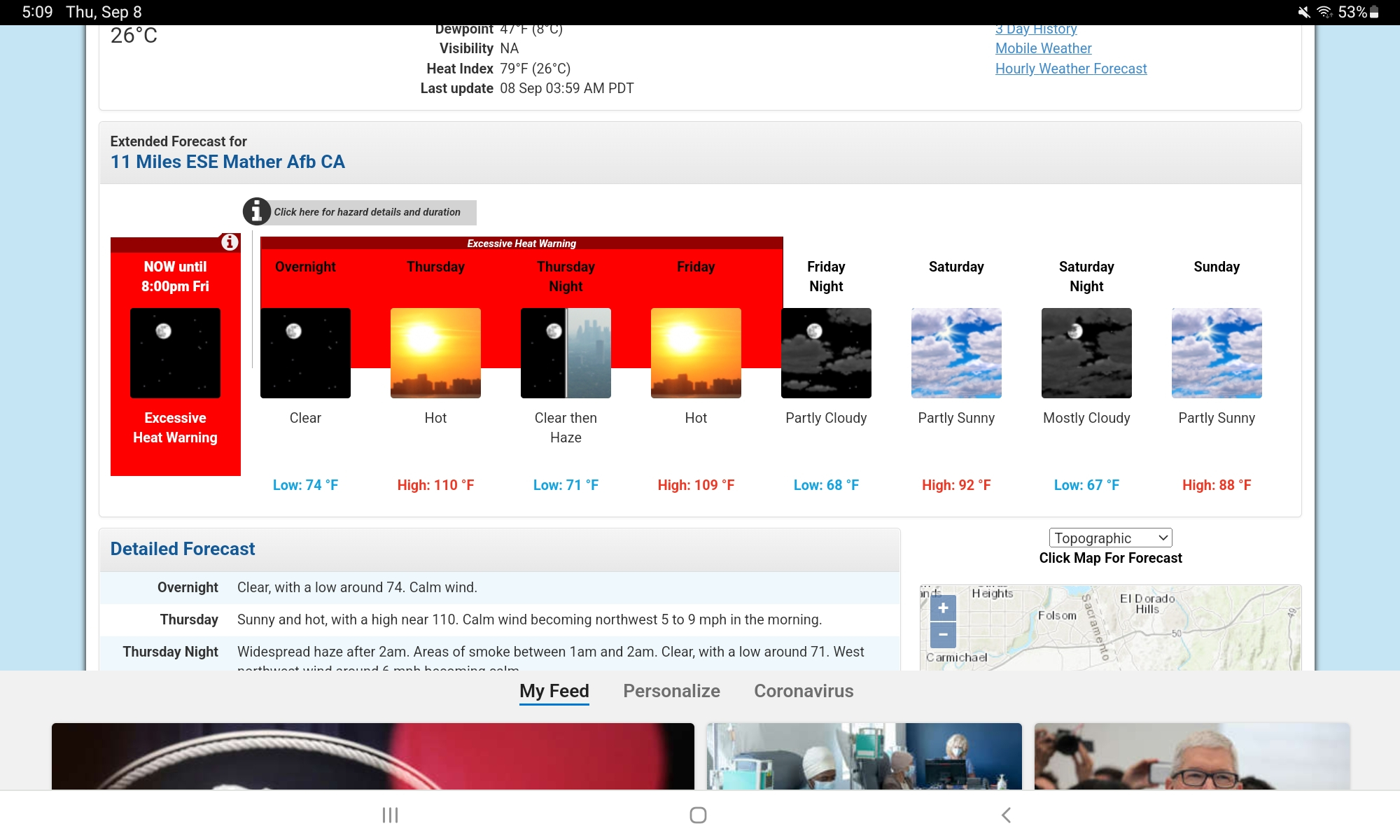Click the hazard details and duration banner

point(367,212)
